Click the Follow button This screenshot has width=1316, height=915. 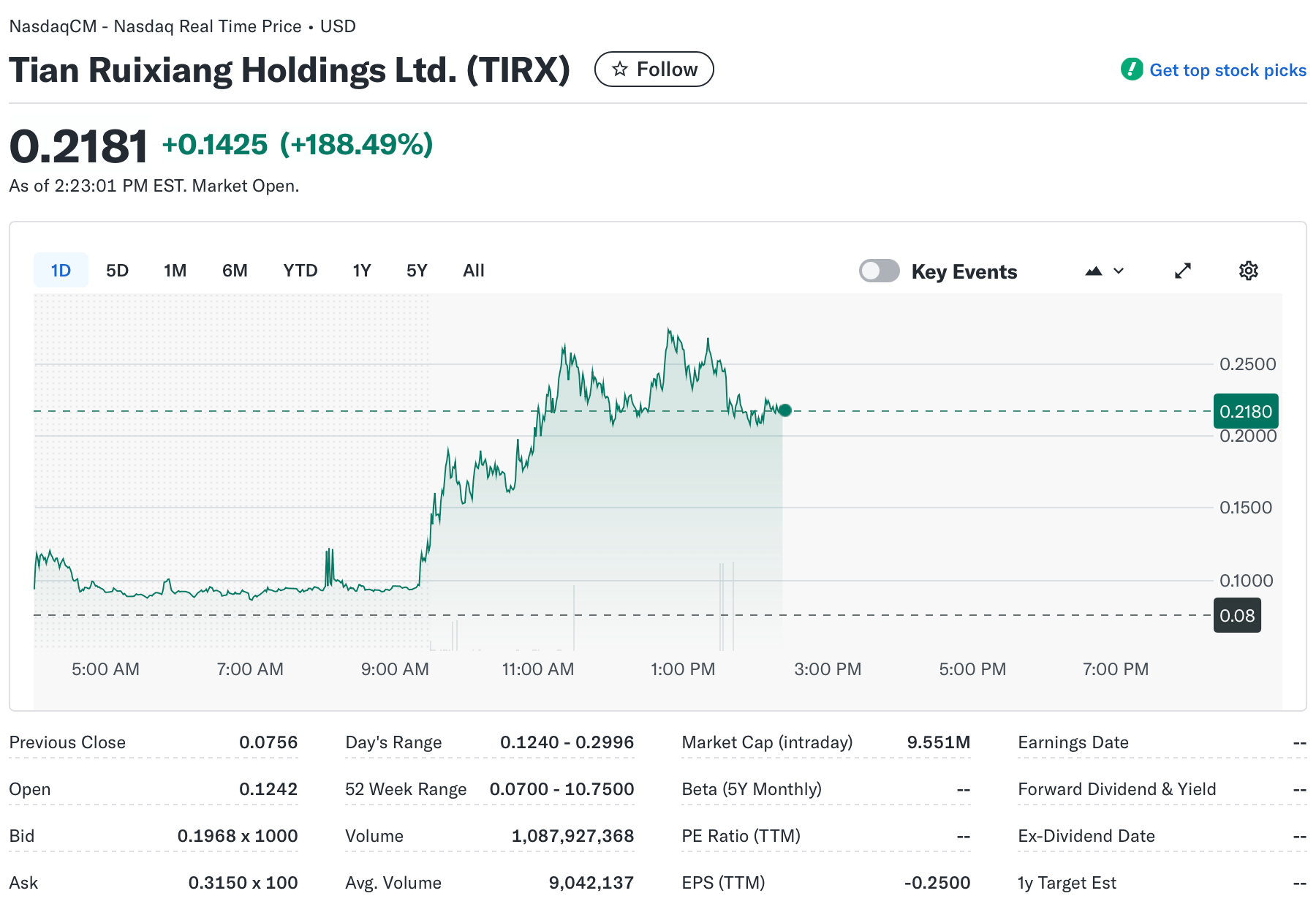click(x=654, y=69)
